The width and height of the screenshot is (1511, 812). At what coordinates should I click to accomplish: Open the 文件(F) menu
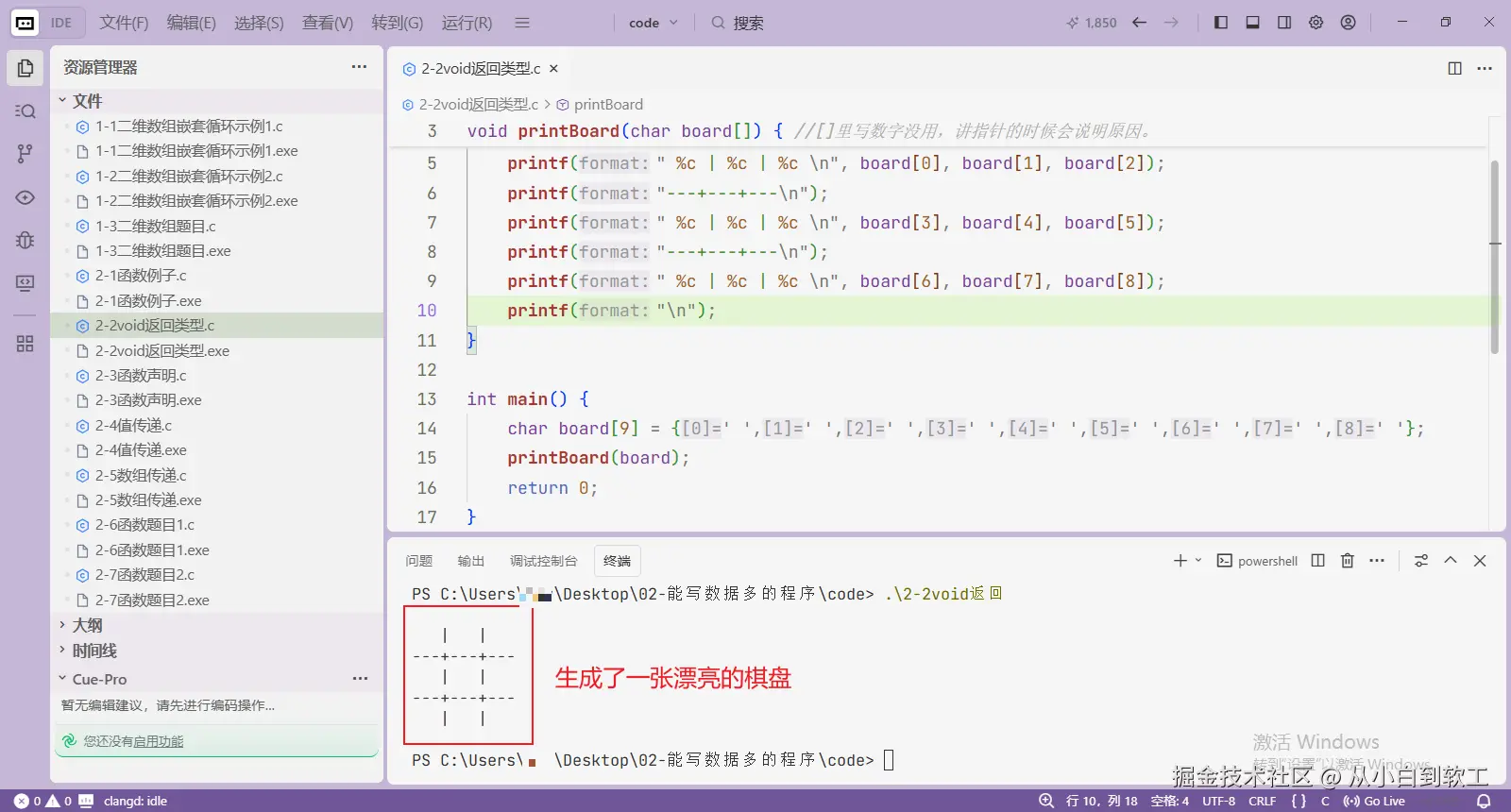pyautogui.click(x=124, y=23)
